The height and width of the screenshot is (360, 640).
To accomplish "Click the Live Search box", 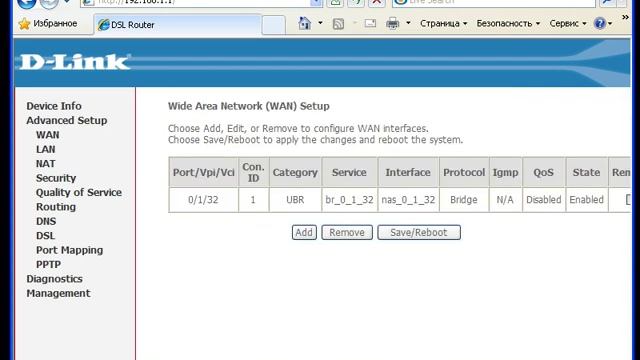I will coord(493,2).
